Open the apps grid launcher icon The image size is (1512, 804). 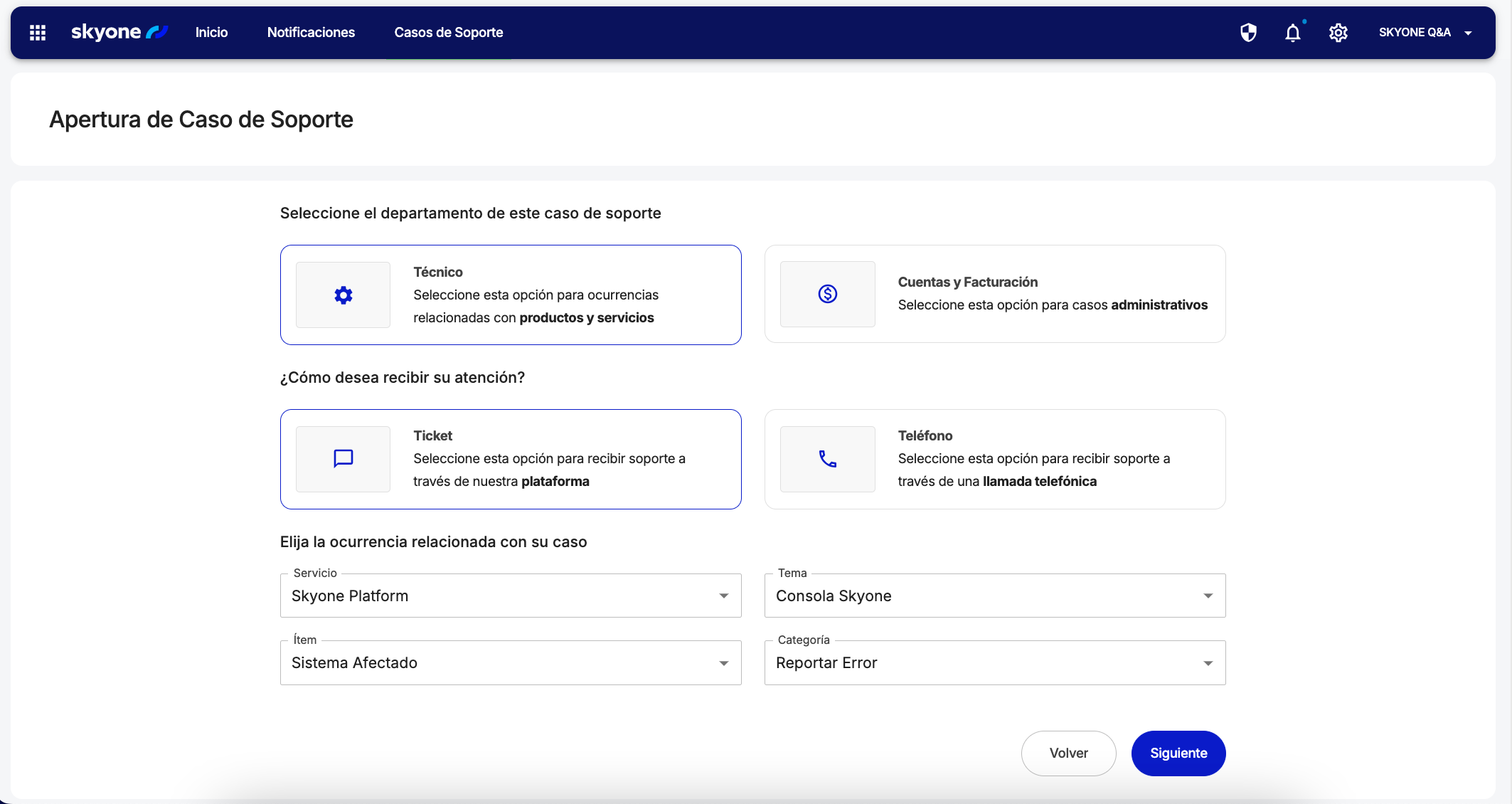[38, 33]
